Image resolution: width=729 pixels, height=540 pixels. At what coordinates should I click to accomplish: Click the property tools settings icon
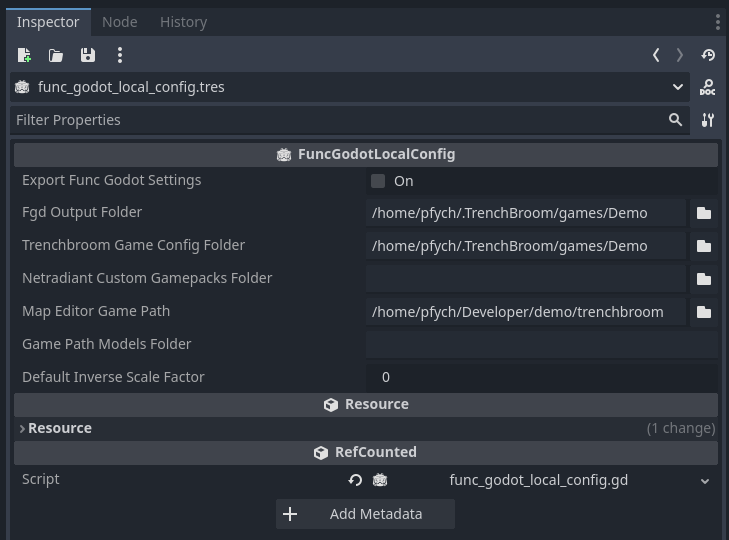[x=708, y=120]
